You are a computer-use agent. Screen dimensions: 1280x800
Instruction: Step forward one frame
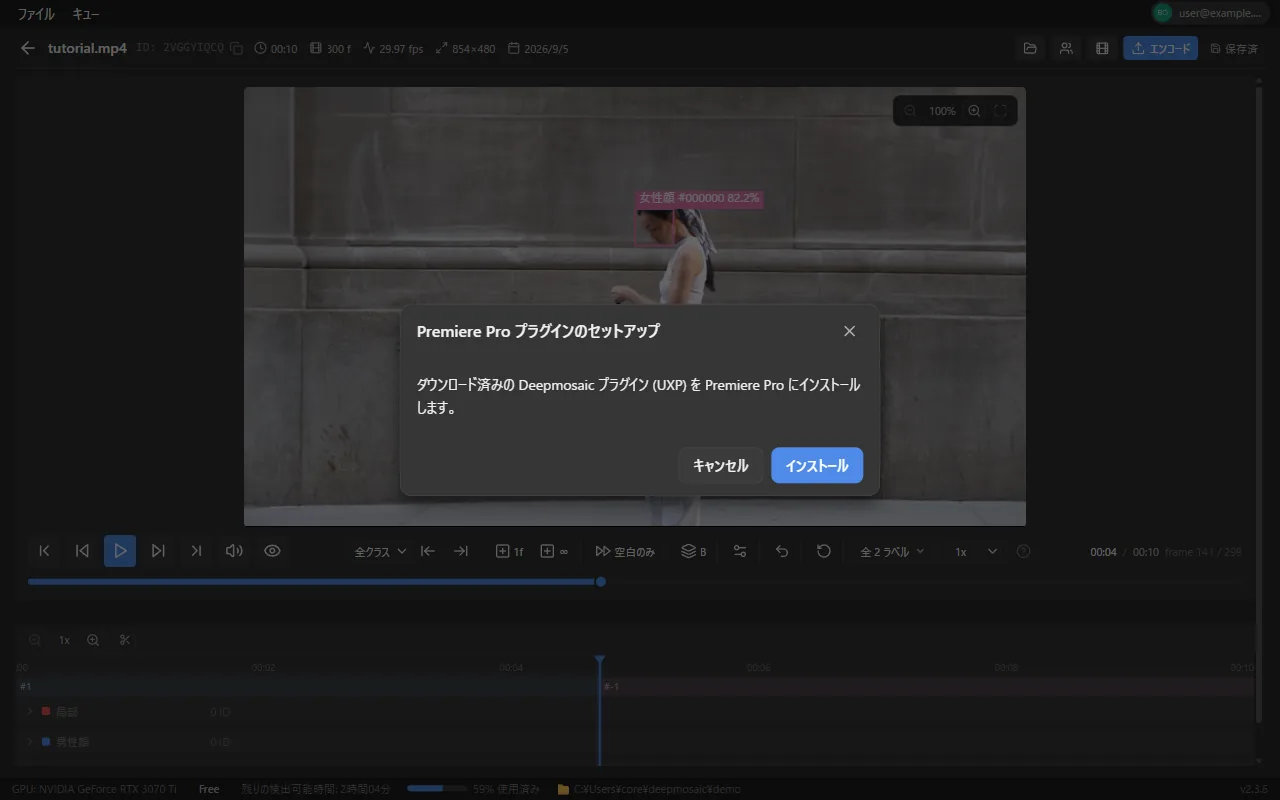coord(158,551)
